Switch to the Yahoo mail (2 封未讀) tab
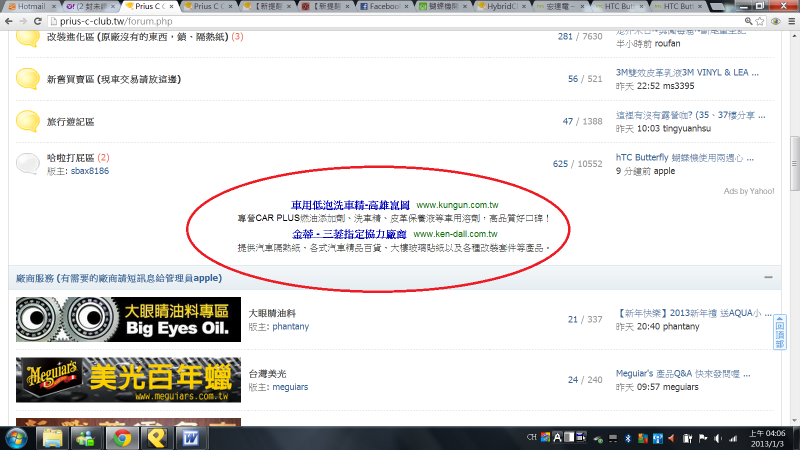 click(x=90, y=6)
